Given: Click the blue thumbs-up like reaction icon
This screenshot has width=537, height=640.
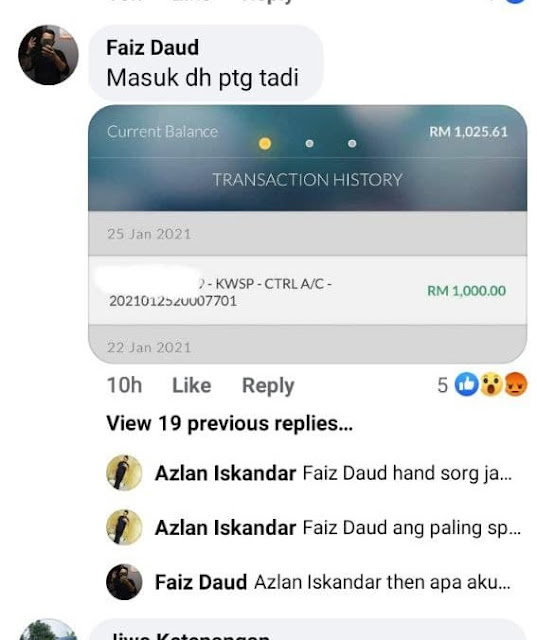Looking at the screenshot, I should point(466,384).
